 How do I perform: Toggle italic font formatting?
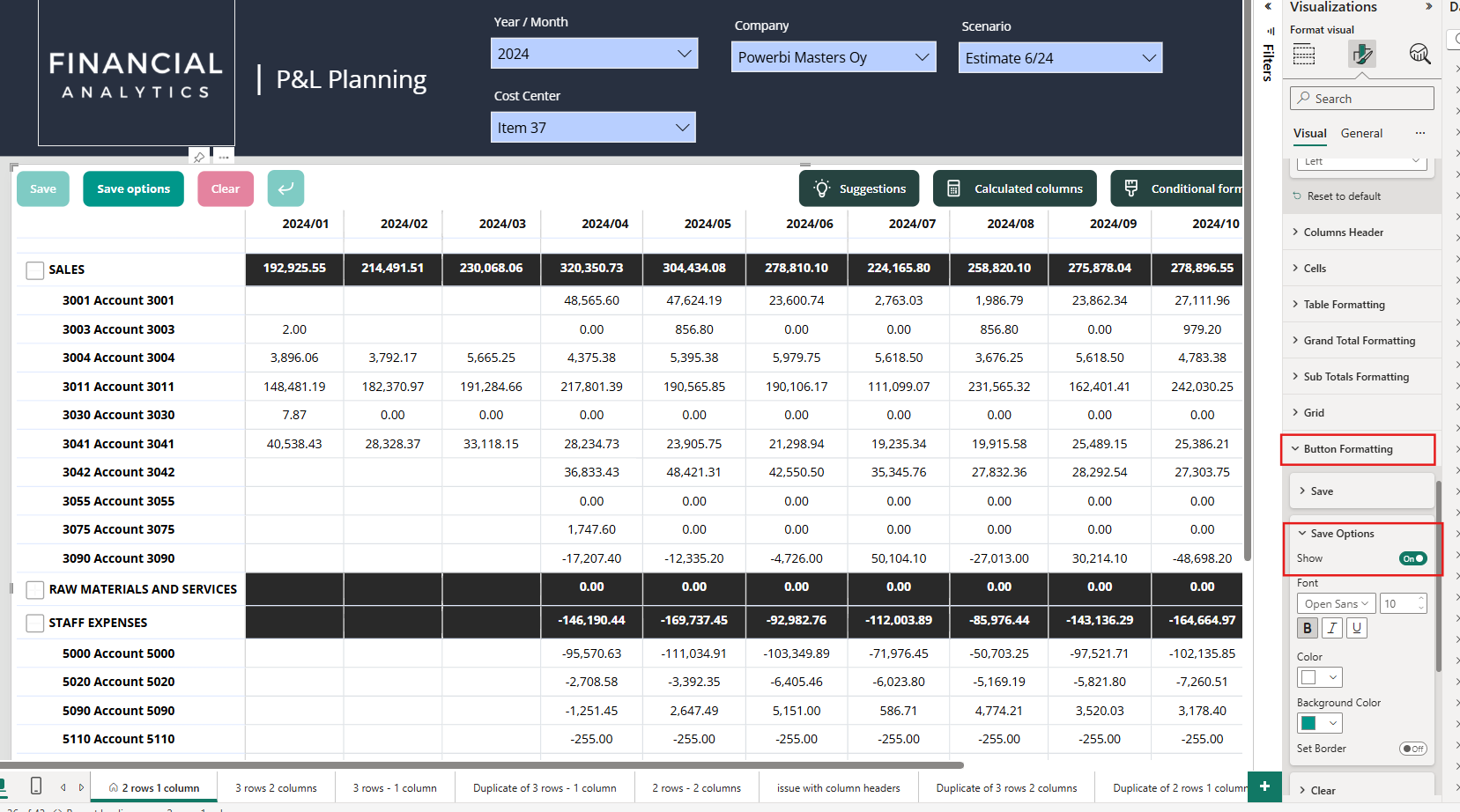tap(1332, 628)
